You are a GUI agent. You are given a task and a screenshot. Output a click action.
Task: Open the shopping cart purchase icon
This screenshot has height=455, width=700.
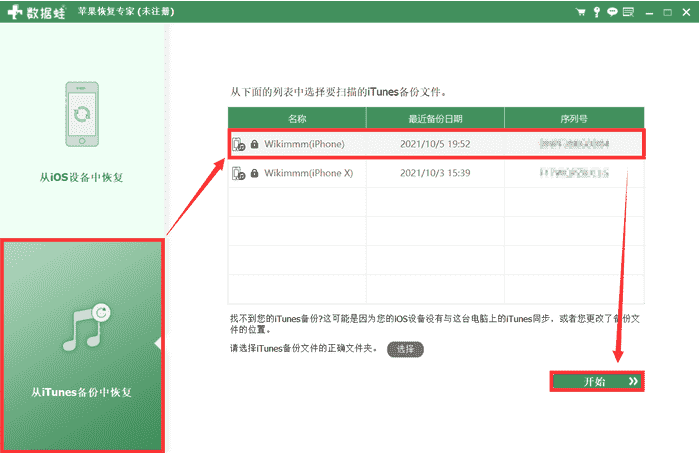[580, 12]
